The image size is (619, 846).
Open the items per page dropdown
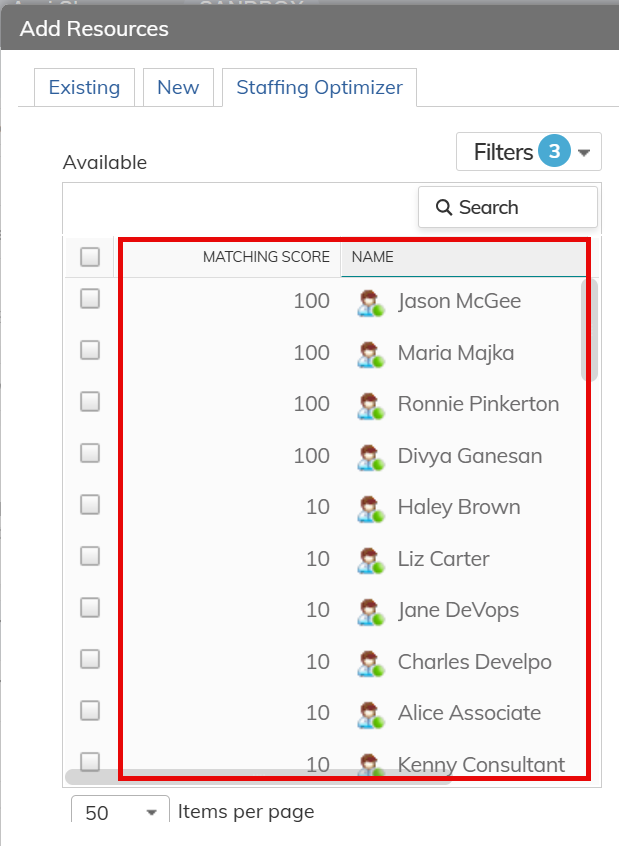120,812
